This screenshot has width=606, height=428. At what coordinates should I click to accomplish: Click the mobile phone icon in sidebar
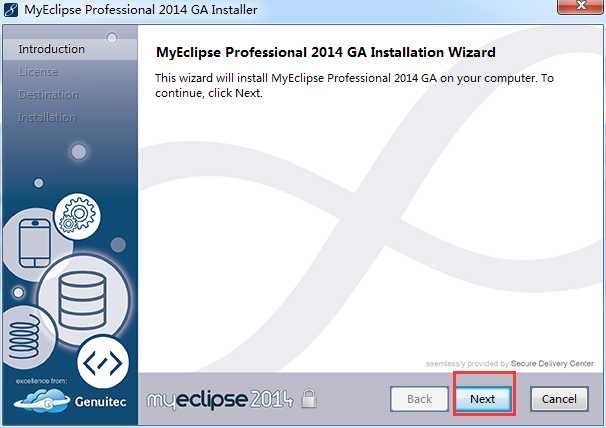coord(35,244)
